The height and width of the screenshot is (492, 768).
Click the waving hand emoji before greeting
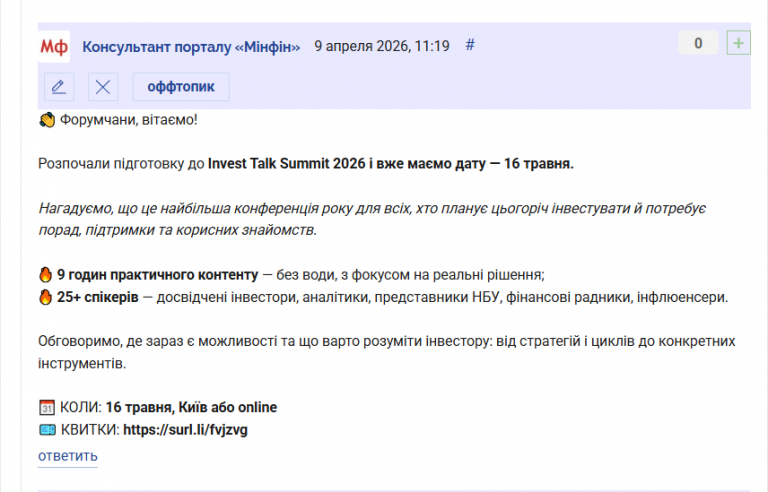46,120
